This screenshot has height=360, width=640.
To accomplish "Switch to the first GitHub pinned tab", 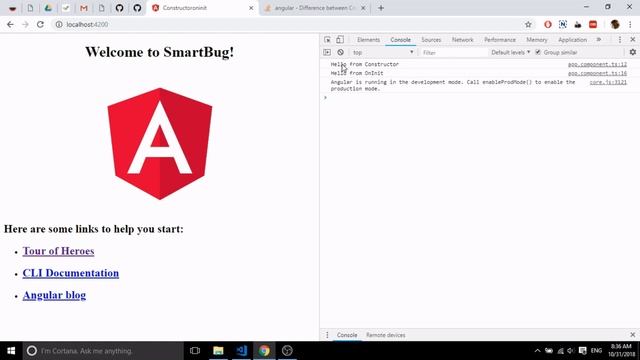I will (x=119, y=8).
